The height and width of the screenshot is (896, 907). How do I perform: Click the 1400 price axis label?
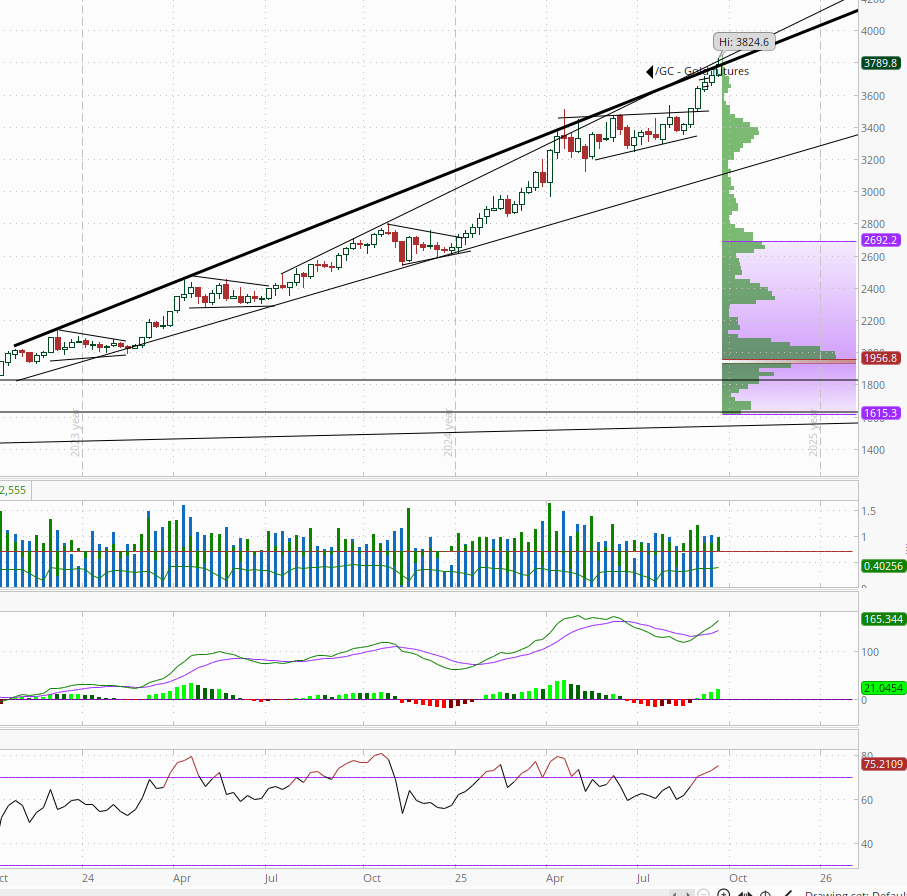(873, 449)
